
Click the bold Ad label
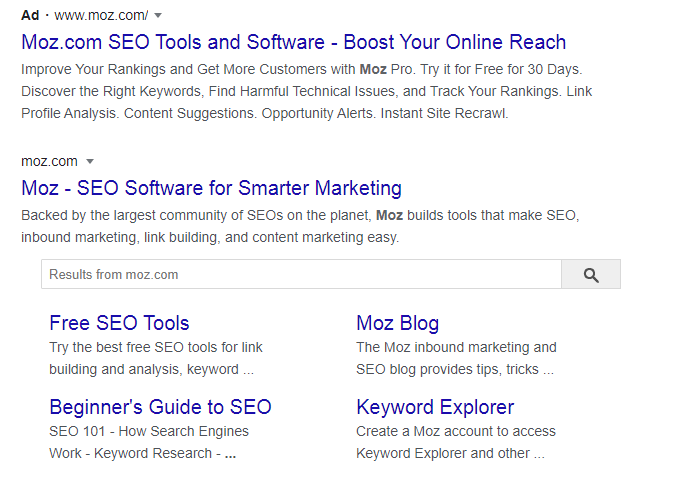[x=30, y=16]
